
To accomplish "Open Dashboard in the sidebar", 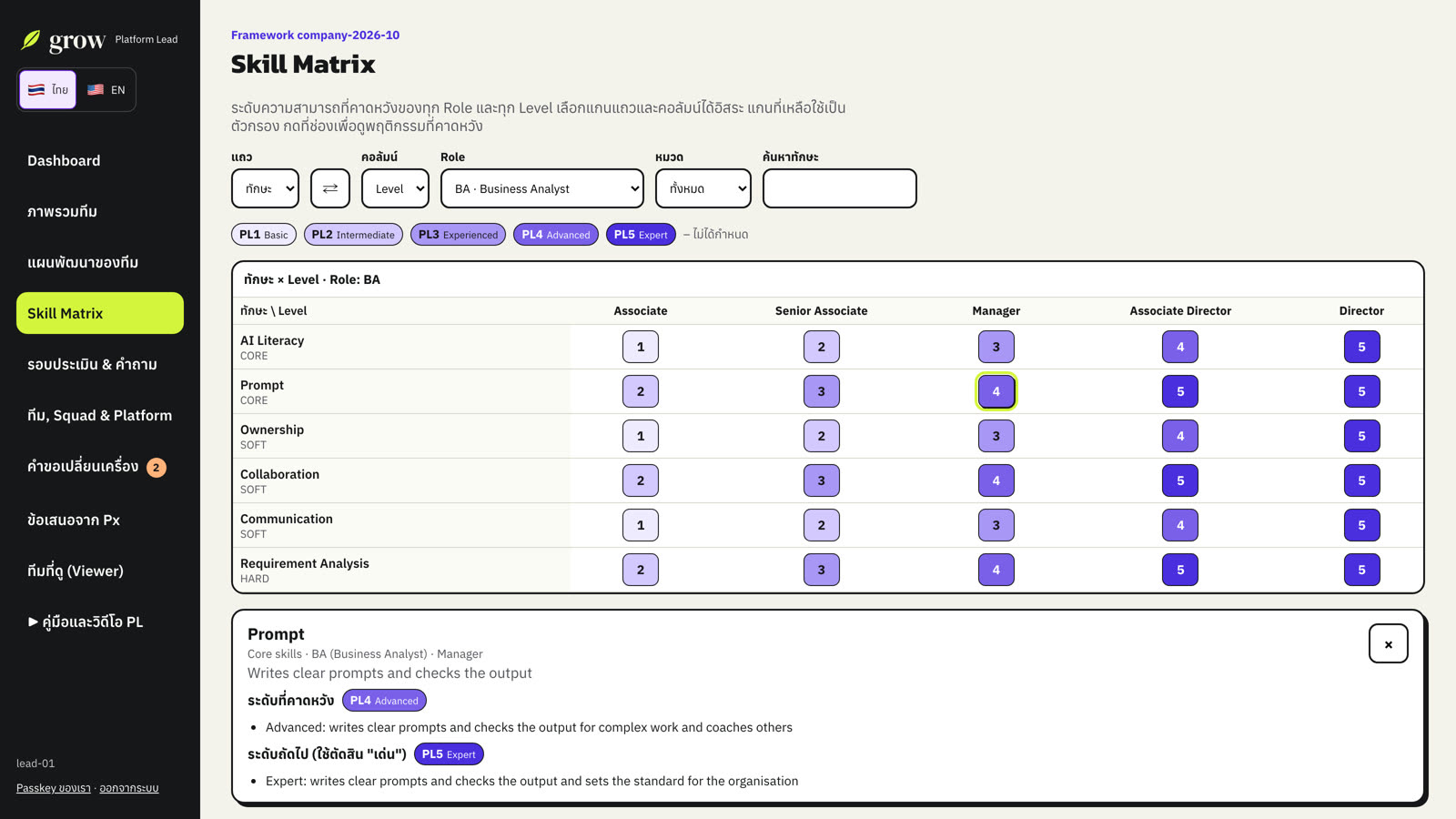I will [x=100, y=160].
